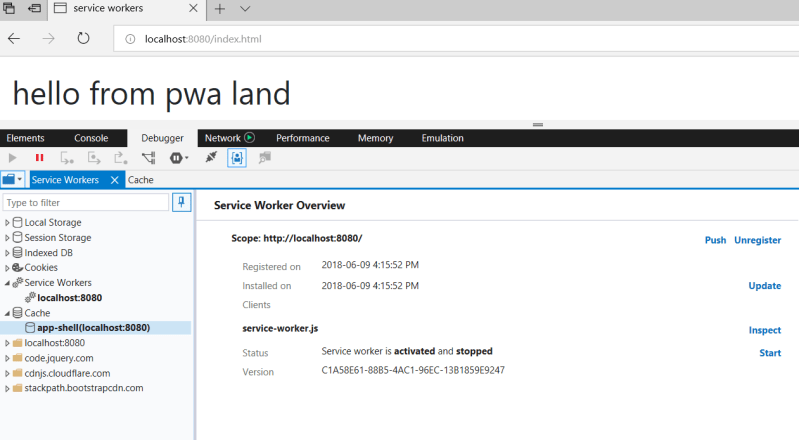
Task: Toggle the pin button beside filter
Action: pos(181,202)
